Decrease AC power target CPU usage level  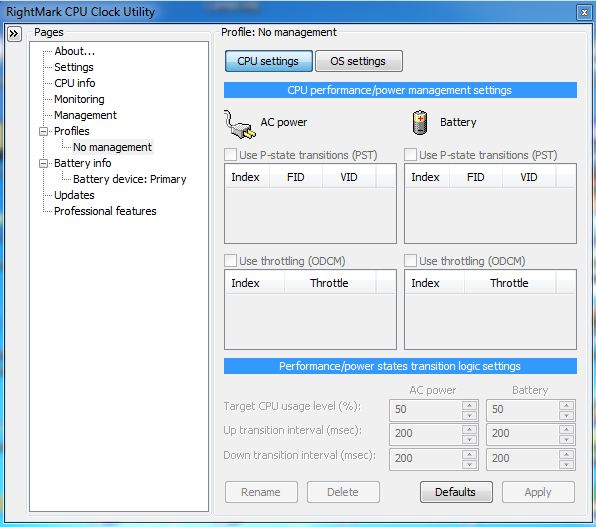tap(469, 415)
